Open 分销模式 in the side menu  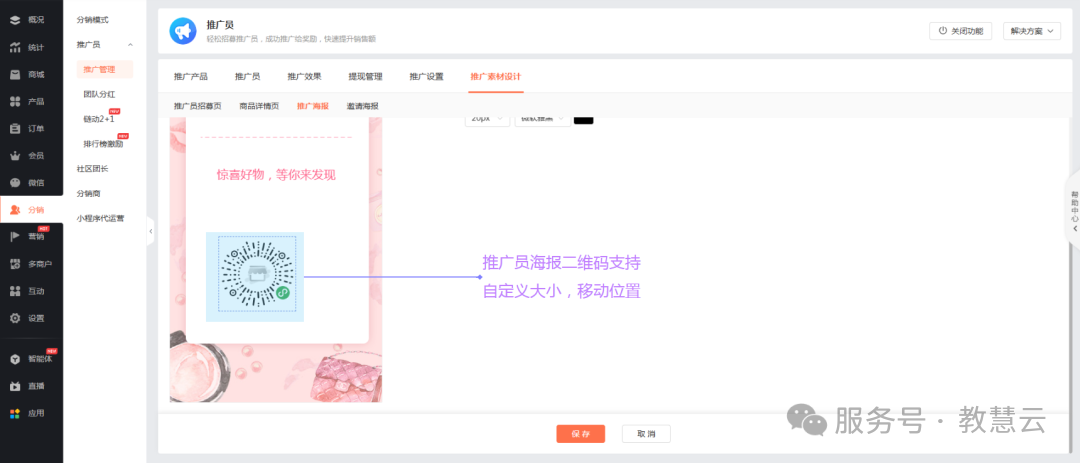92,20
